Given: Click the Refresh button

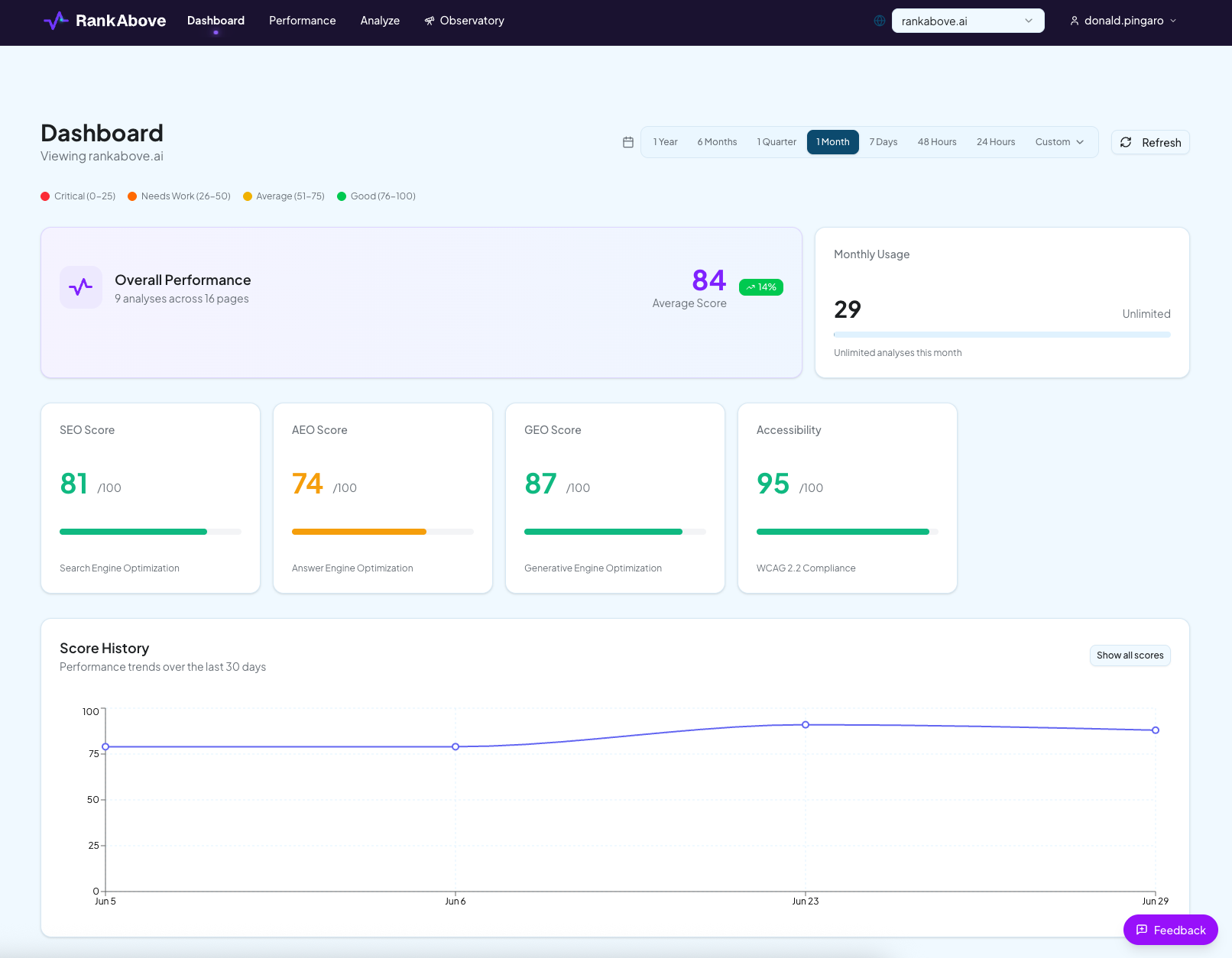Looking at the screenshot, I should tap(1150, 142).
